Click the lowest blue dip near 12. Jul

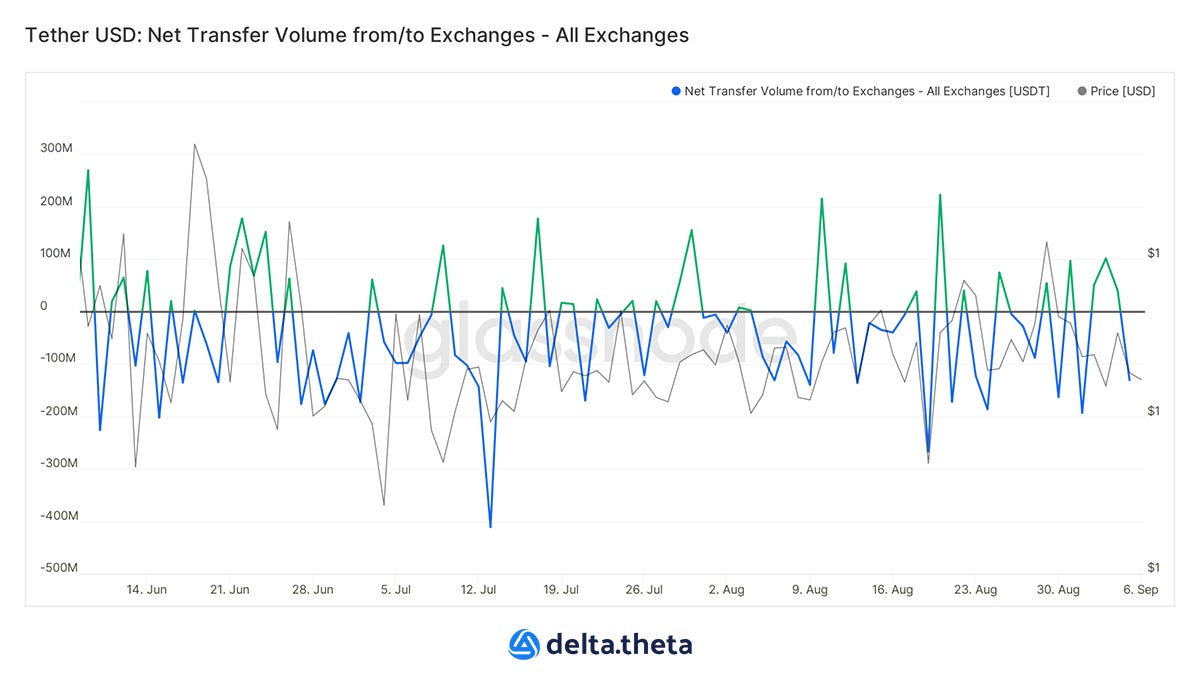tap(490, 526)
